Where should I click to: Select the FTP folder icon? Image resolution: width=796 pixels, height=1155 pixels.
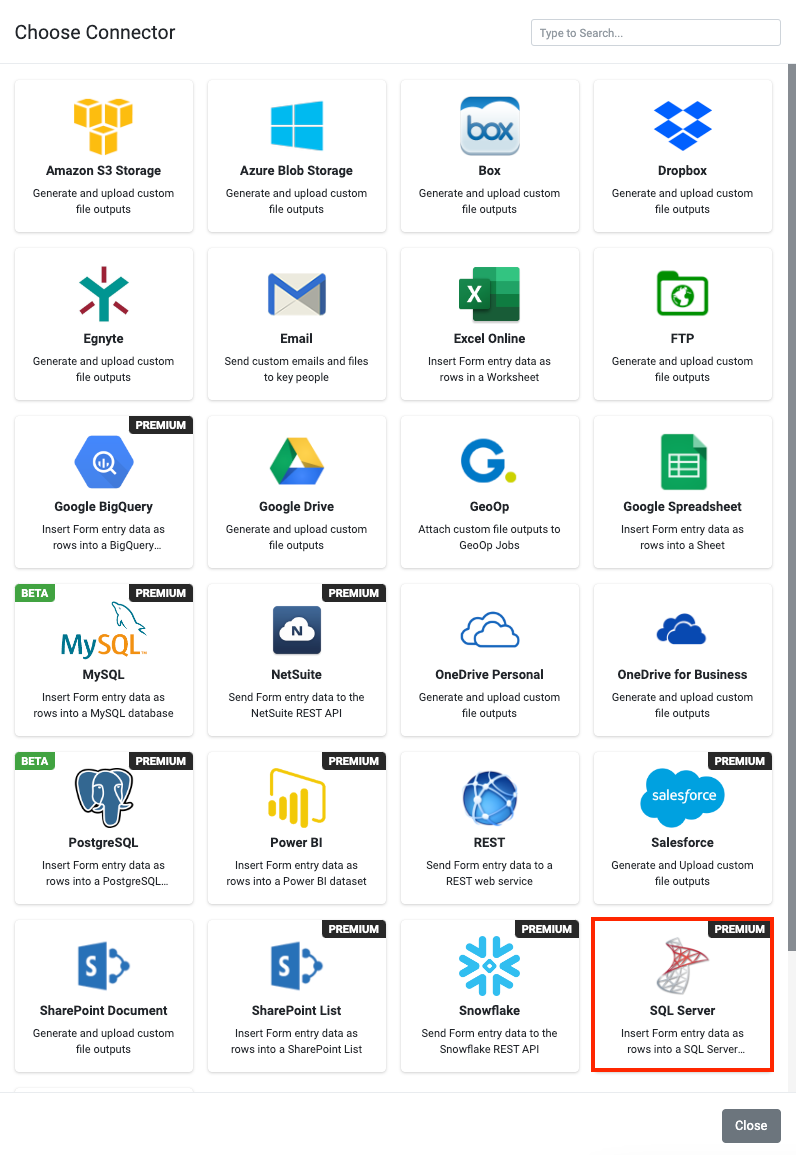[x=683, y=293]
